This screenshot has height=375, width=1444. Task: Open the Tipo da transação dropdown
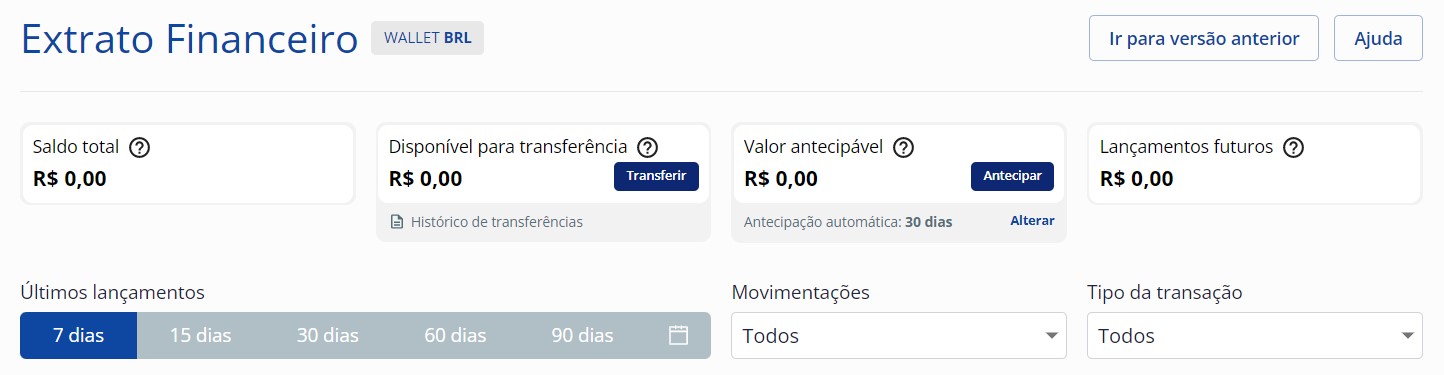[x=1255, y=335]
